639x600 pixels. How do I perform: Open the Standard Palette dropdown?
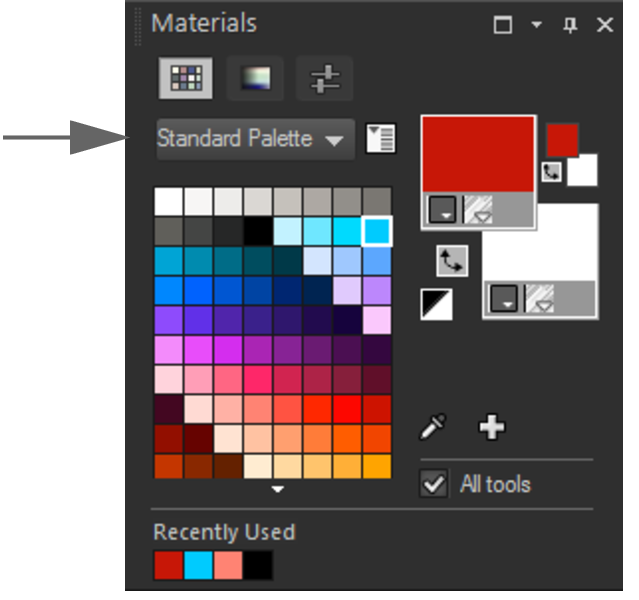(256, 139)
